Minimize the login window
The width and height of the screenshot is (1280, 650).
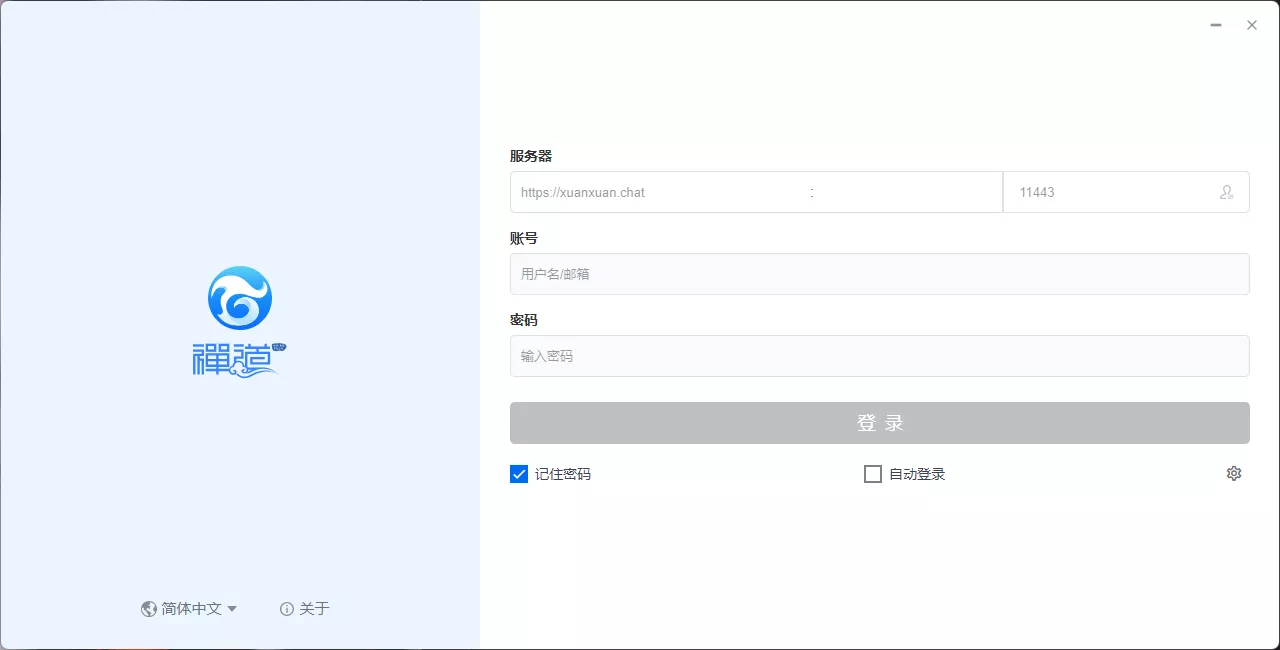[1216, 25]
